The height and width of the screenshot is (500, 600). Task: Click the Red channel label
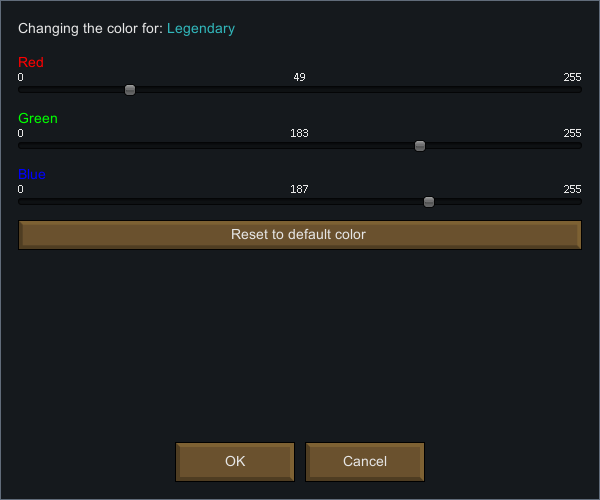coord(31,62)
